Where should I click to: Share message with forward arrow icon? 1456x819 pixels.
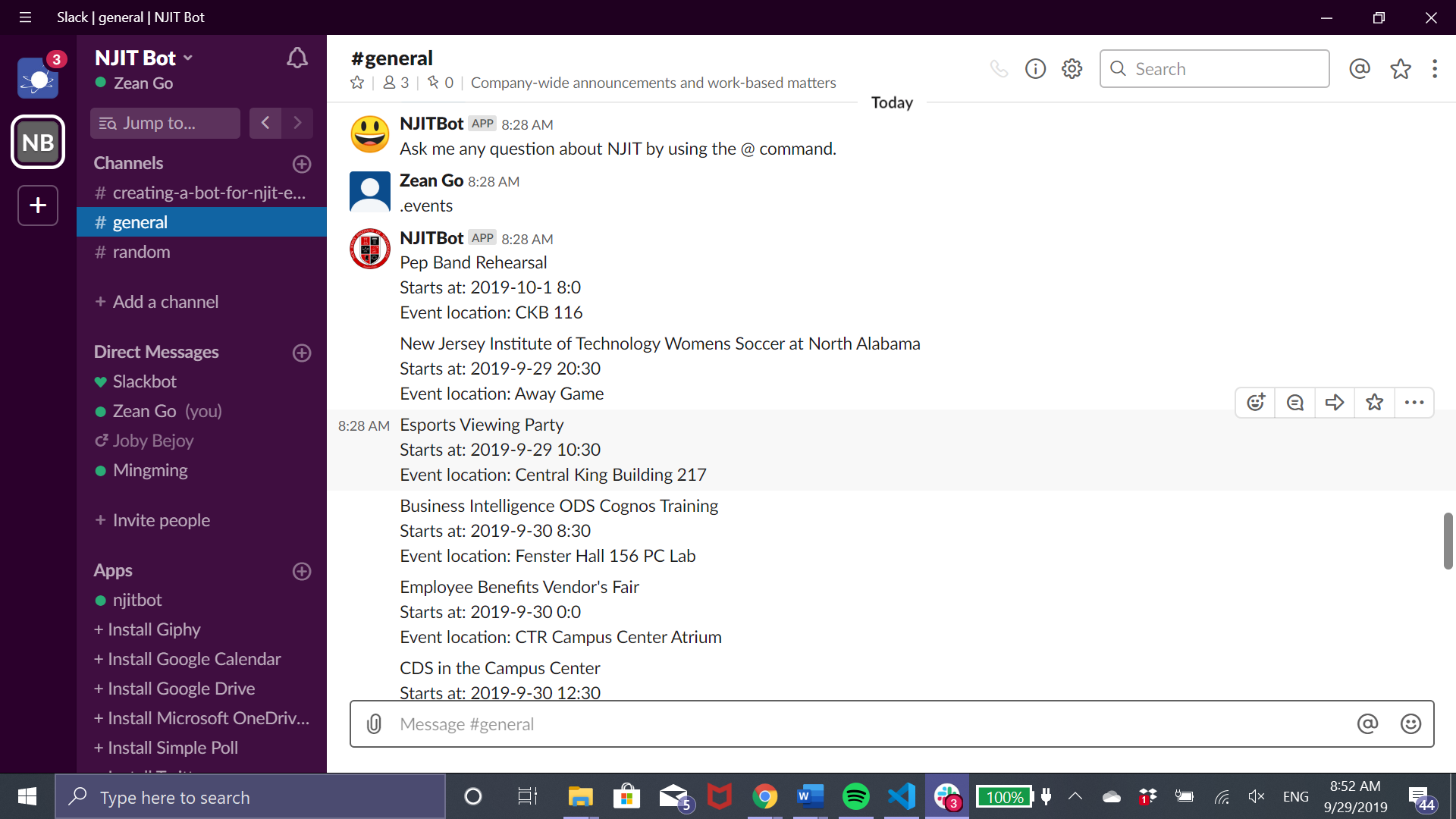click(x=1335, y=403)
